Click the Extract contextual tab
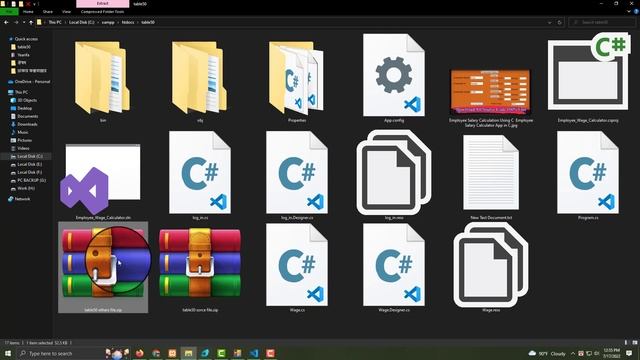640x360 pixels. (102, 4)
